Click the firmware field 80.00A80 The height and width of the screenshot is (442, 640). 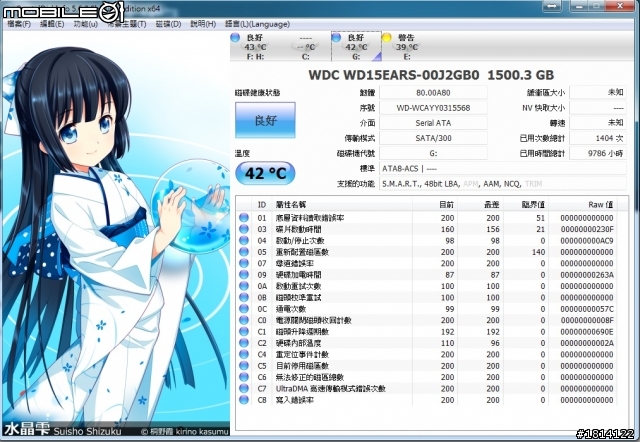pos(433,93)
